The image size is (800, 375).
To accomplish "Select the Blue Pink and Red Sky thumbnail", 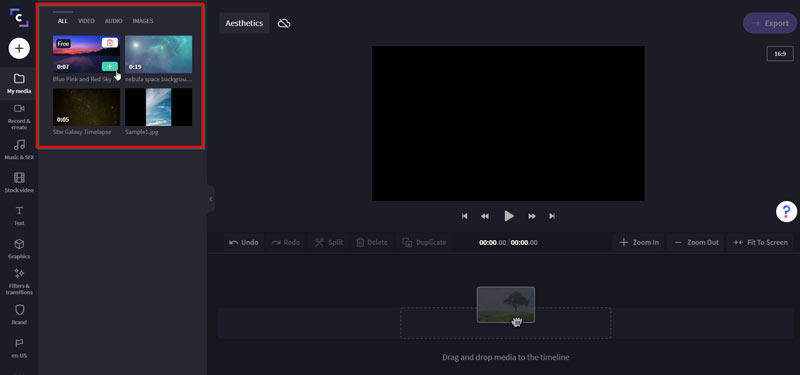I will pos(86,54).
